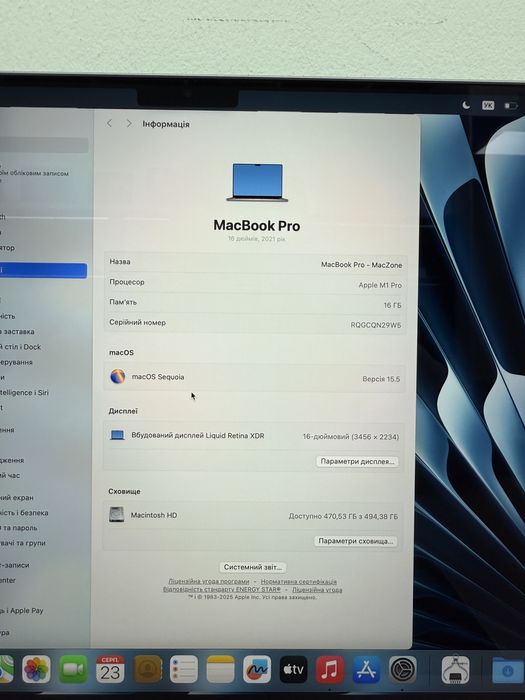Image resolution: width=525 pixels, height=700 pixels.
Task: Open Параметри сховища button
Action: pos(355,541)
